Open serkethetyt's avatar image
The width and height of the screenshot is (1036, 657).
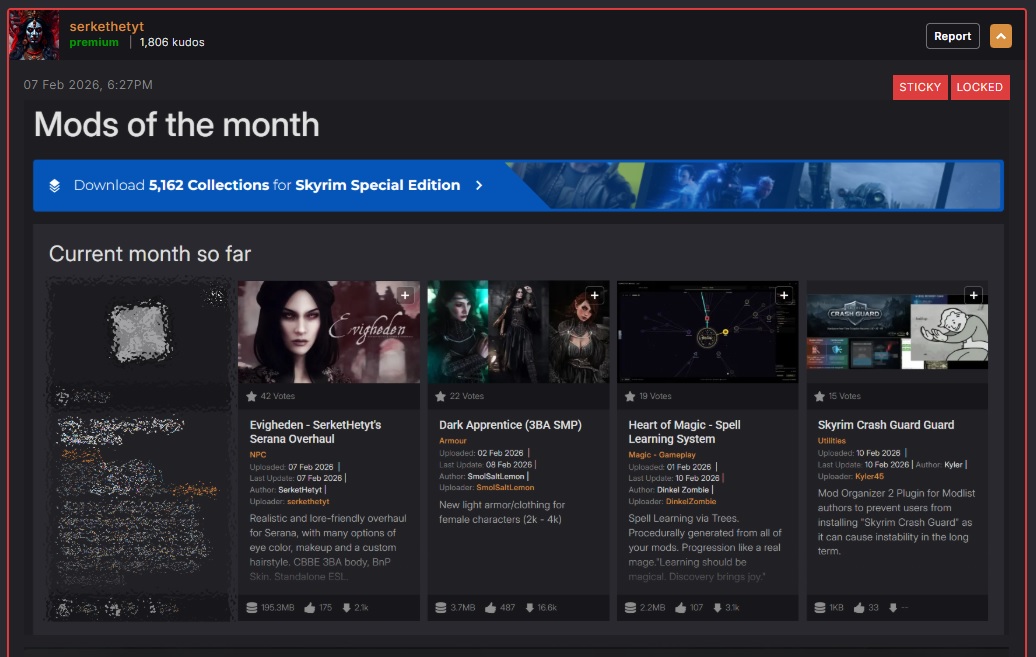pos(34,35)
